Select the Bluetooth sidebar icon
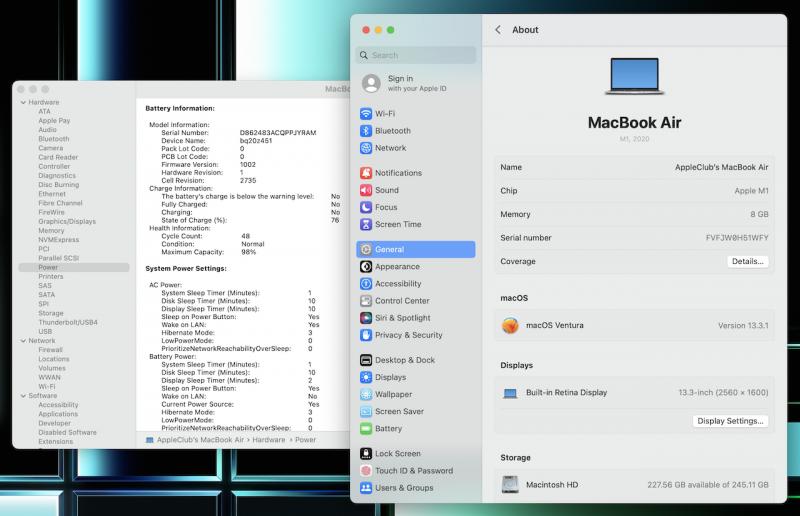The width and height of the screenshot is (800, 516). click(x=366, y=131)
